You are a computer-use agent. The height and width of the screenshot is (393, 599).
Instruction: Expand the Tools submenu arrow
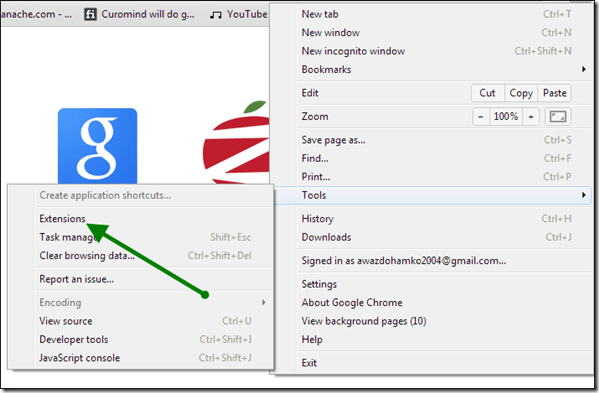pos(583,195)
